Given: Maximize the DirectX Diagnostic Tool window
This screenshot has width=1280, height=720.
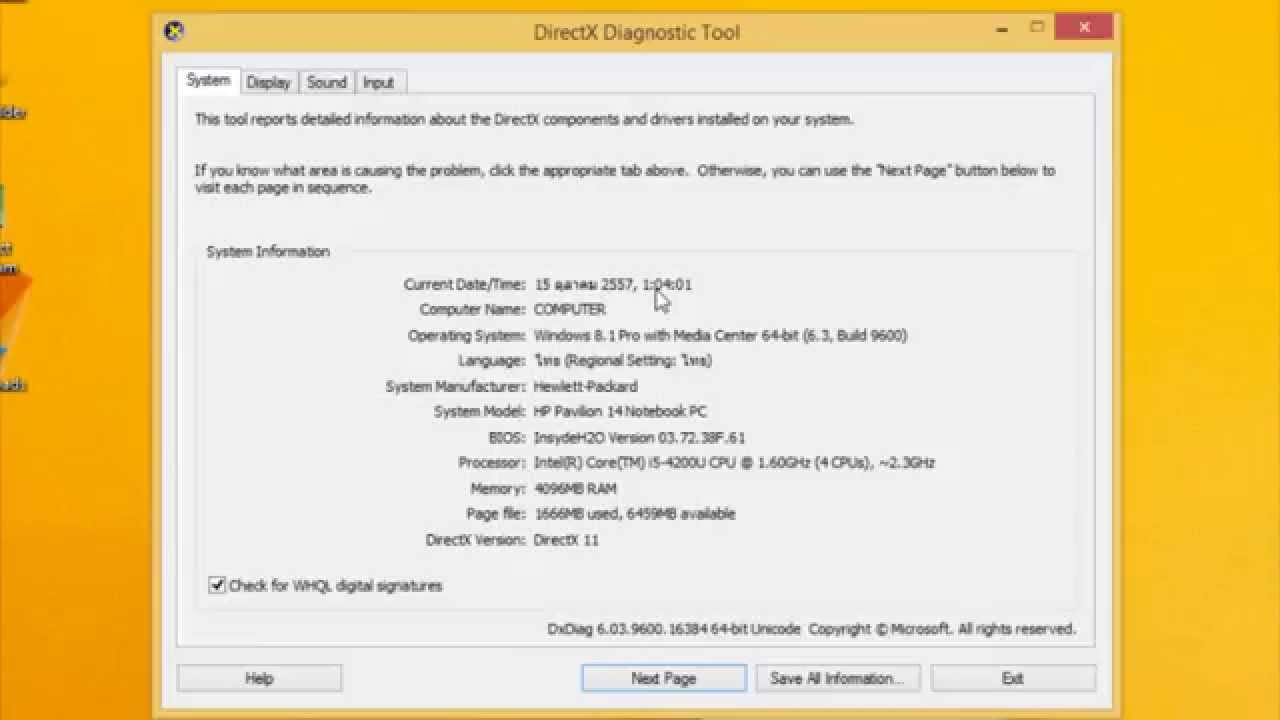Looking at the screenshot, I should [x=1038, y=28].
